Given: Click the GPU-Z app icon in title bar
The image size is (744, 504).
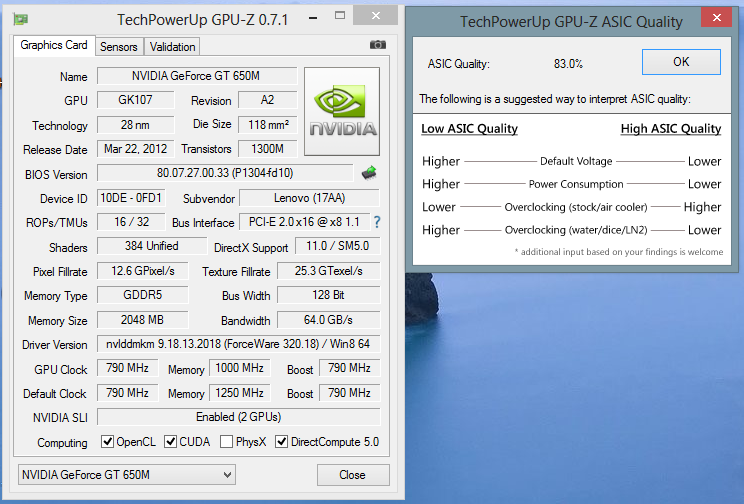Looking at the screenshot, I should [x=20, y=19].
